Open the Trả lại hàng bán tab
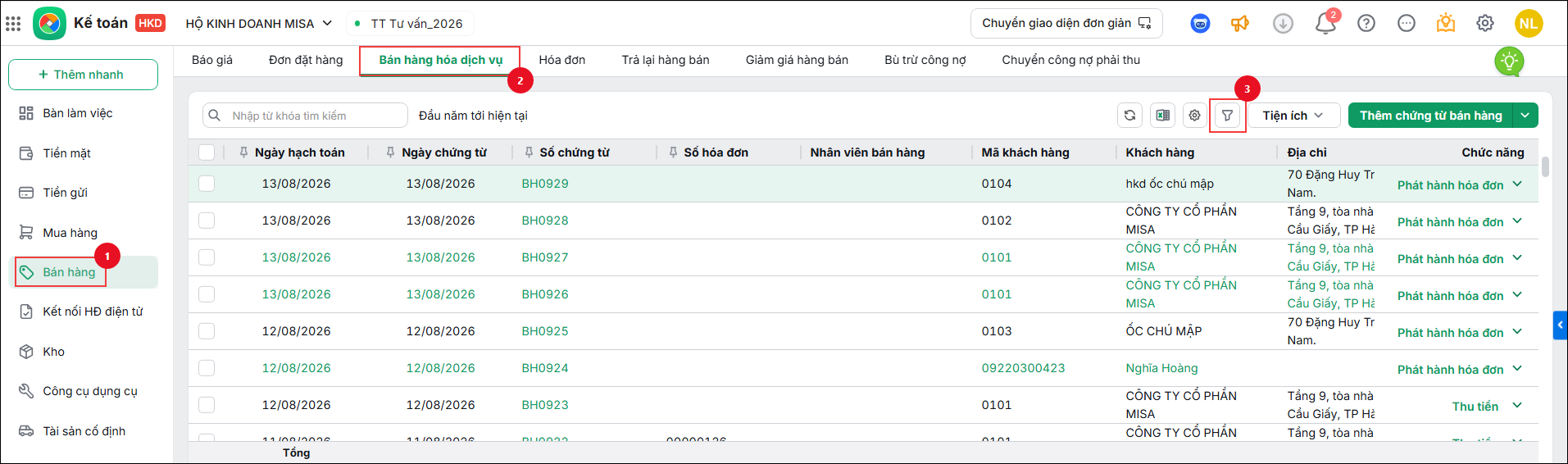This screenshot has width=1568, height=464. point(666,60)
